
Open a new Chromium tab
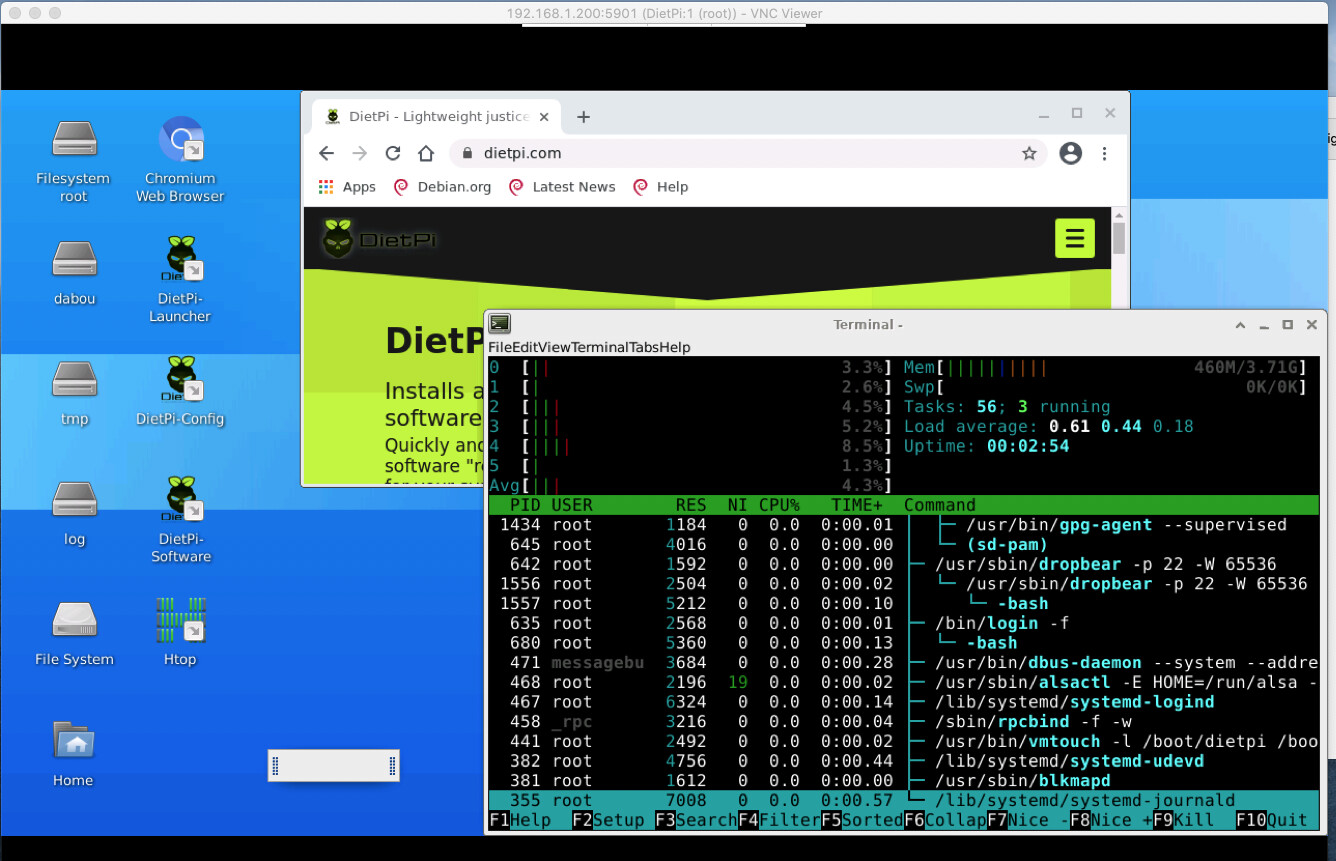(x=584, y=117)
